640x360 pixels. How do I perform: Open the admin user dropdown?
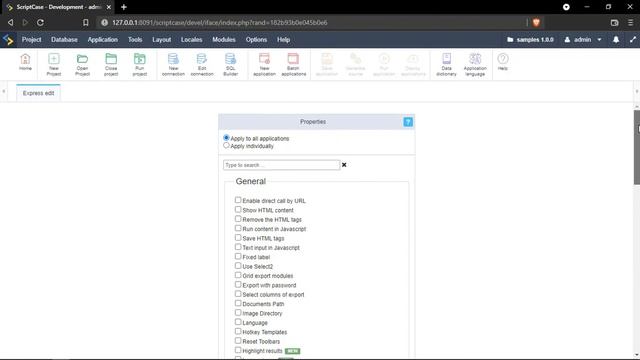(583, 40)
